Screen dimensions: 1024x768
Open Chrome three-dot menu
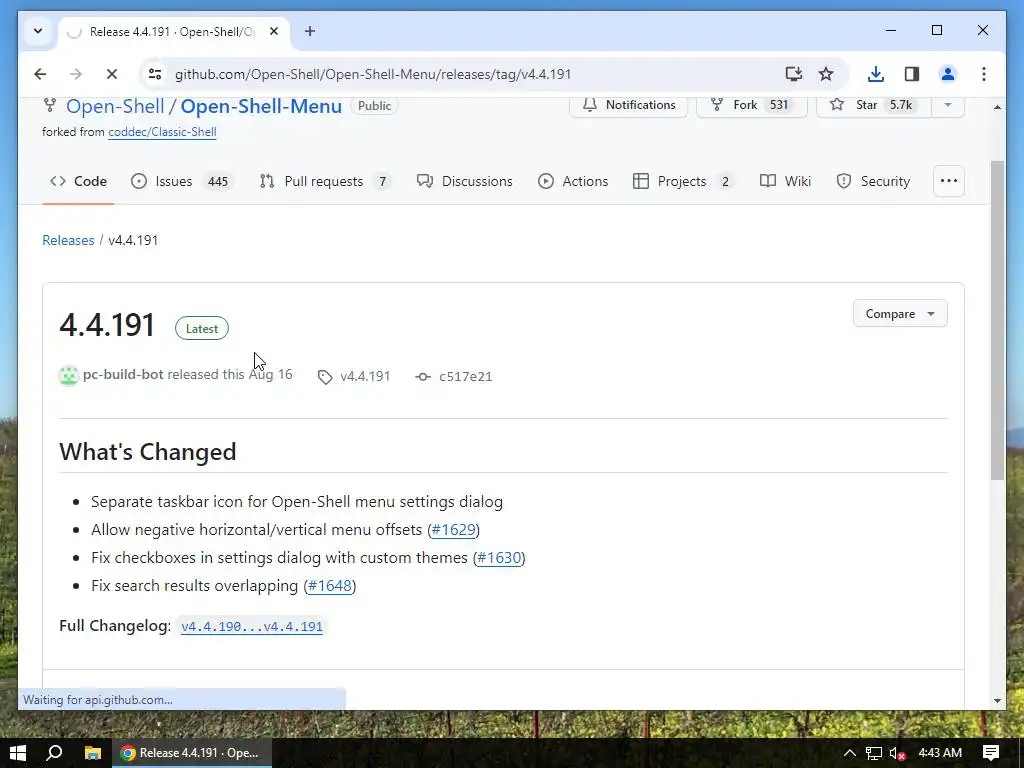[x=984, y=74]
